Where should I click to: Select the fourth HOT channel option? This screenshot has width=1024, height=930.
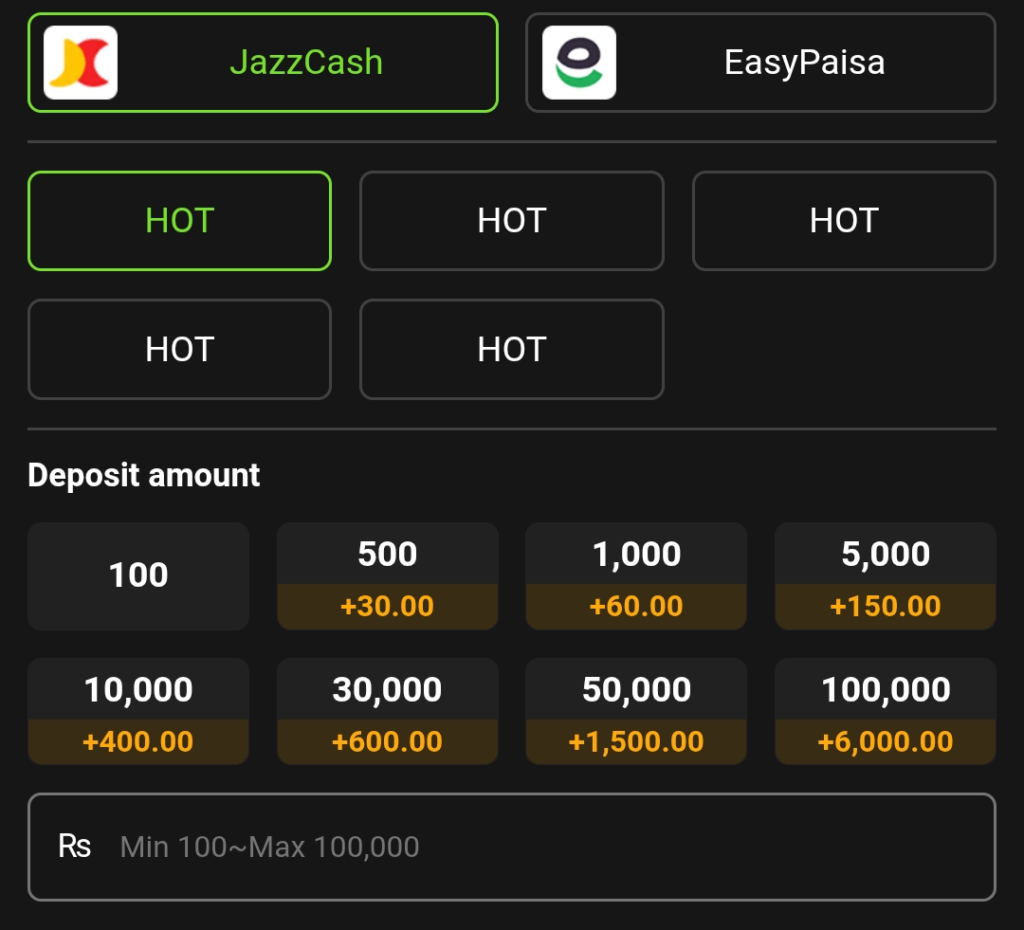click(x=179, y=349)
